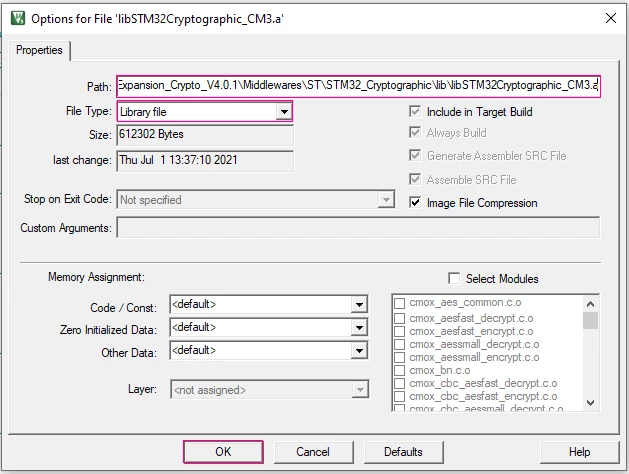629x474 pixels.
Task: Click the modules list scroll down arrow
Action: (x=590, y=403)
